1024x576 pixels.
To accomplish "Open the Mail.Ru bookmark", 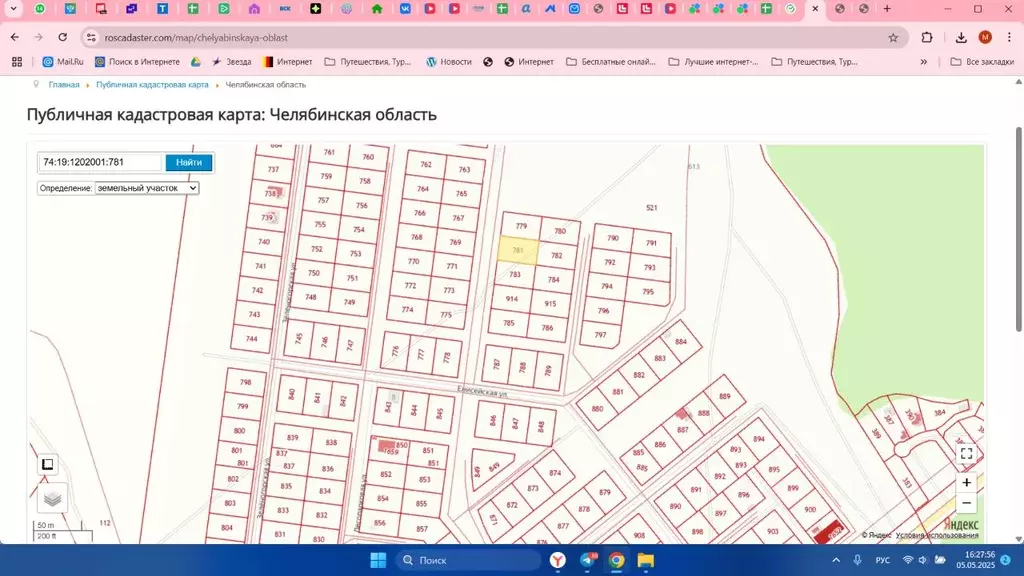I will tap(63, 61).
